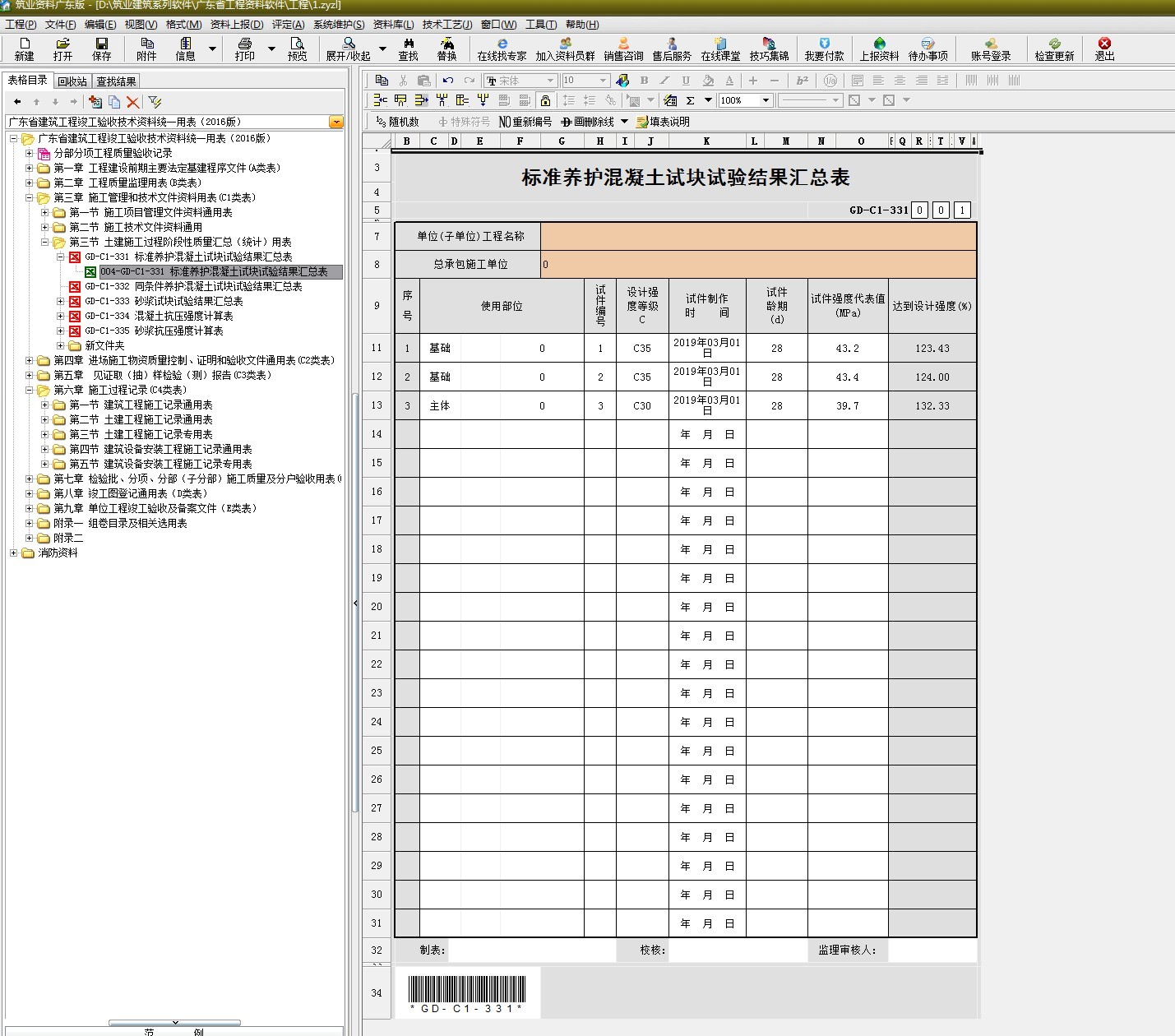
Task: Click the C30 design strength cell
Action: click(x=642, y=405)
